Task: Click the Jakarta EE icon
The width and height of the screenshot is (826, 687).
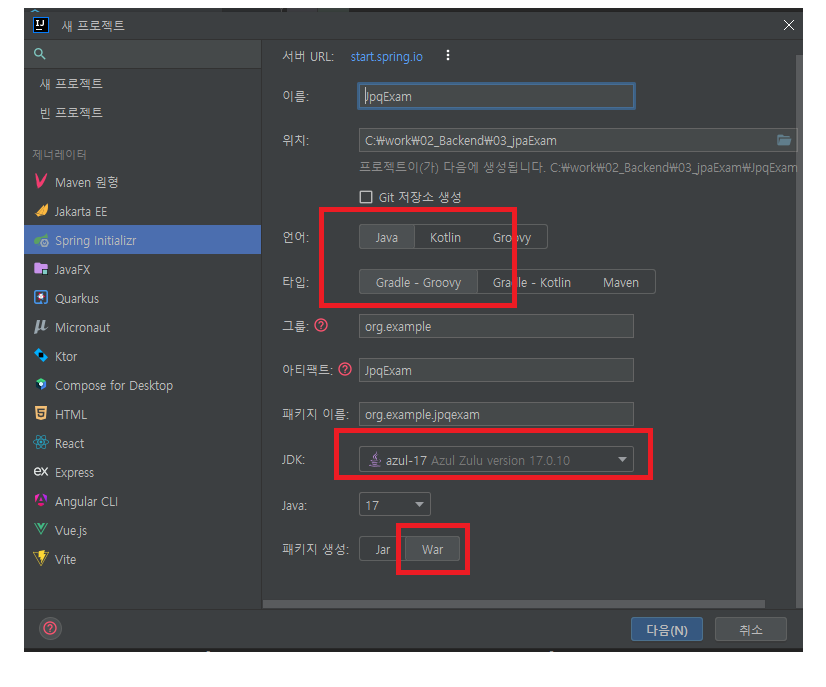Action: (x=41, y=211)
